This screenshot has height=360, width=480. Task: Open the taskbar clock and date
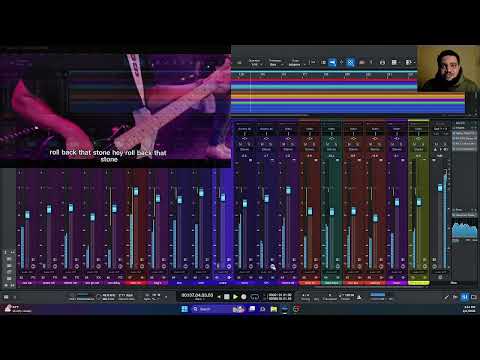(469, 309)
